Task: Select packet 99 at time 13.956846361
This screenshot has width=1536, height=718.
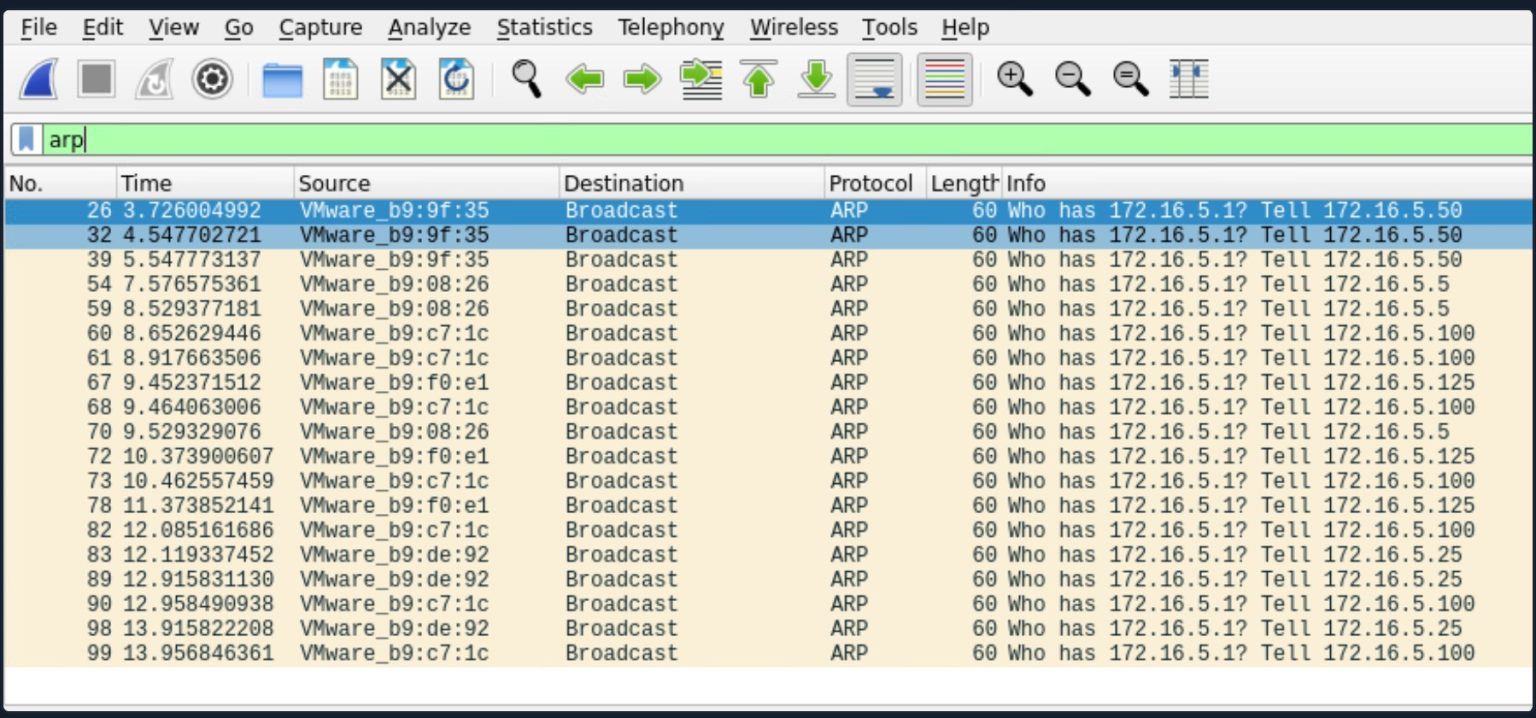Action: [768, 653]
